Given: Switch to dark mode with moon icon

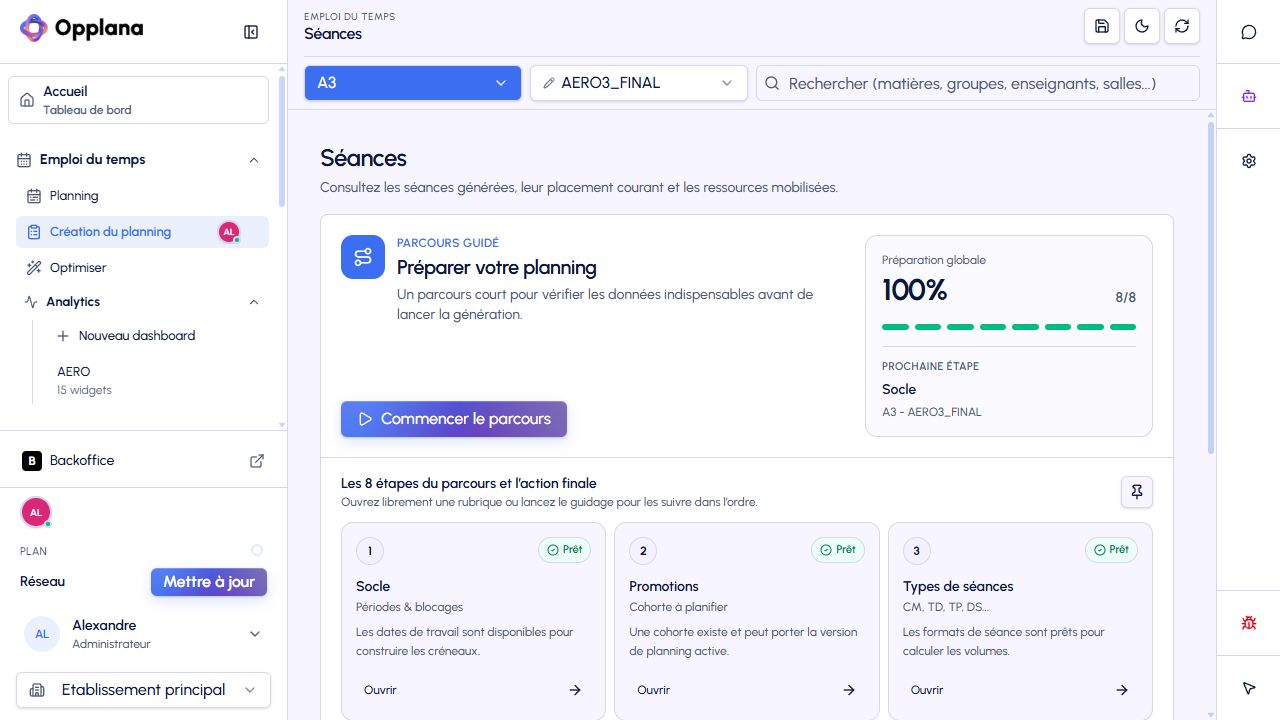Looking at the screenshot, I should pos(1142,27).
